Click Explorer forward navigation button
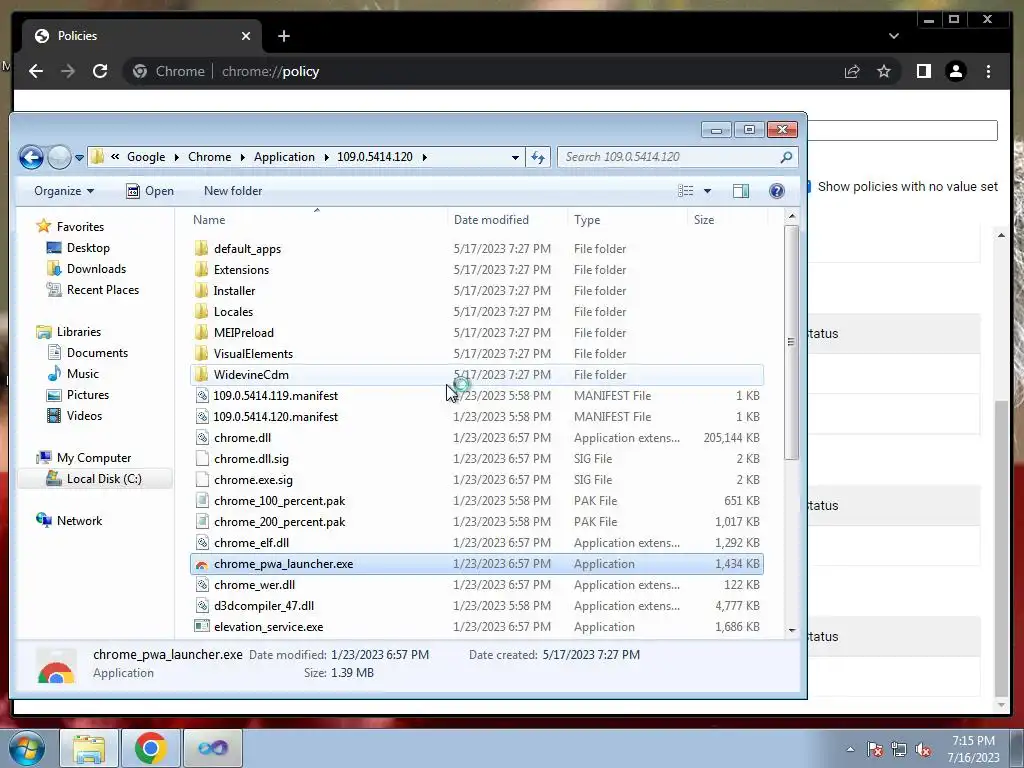 click(59, 157)
